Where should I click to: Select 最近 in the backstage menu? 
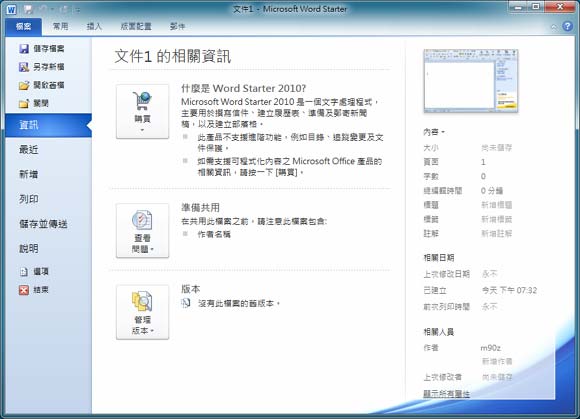coord(29,150)
